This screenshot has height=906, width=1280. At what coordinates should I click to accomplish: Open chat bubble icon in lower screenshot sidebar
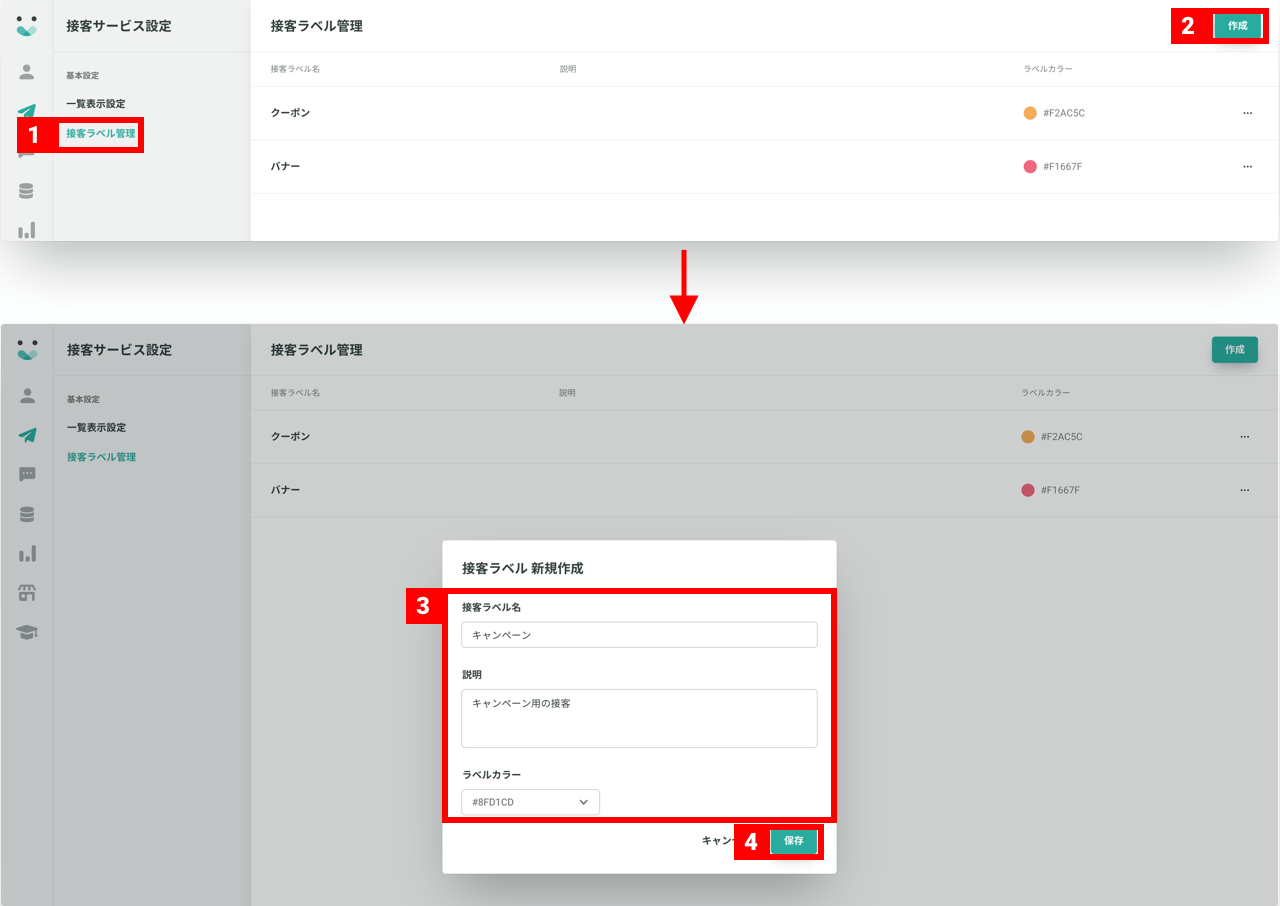27,474
